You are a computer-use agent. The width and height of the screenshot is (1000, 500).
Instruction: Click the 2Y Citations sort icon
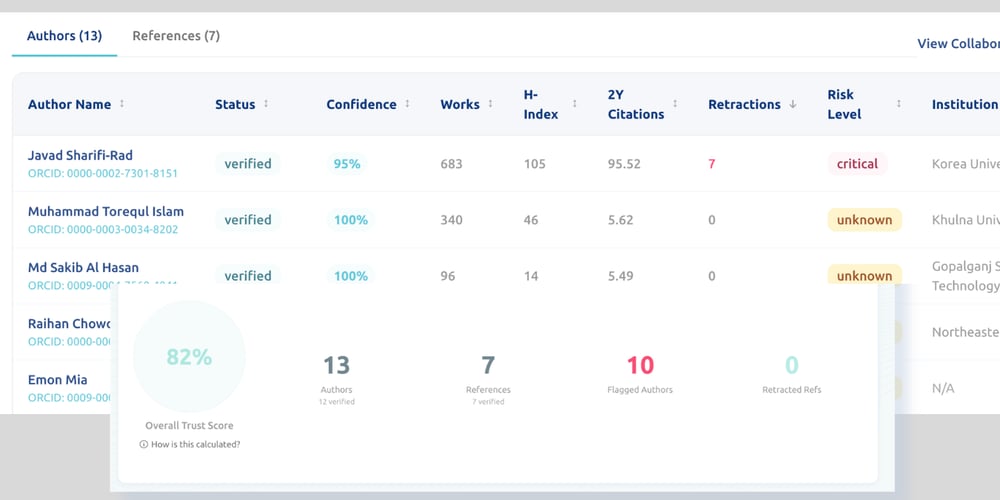675,104
